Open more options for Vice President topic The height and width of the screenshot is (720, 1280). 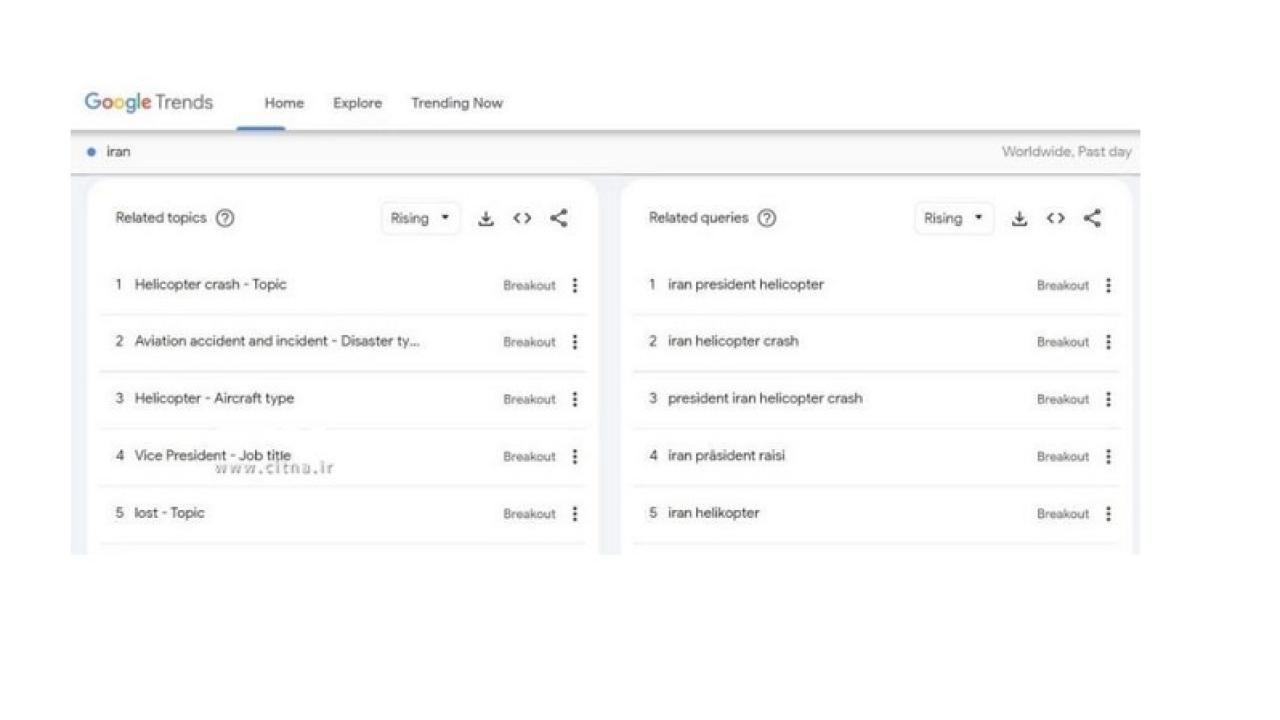click(575, 456)
